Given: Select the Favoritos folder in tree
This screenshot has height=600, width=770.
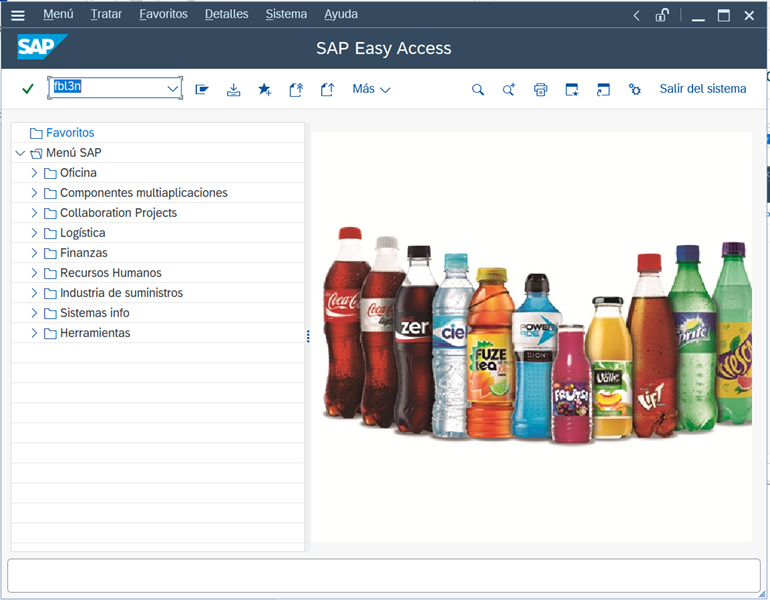Looking at the screenshot, I should tap(69, 133).
